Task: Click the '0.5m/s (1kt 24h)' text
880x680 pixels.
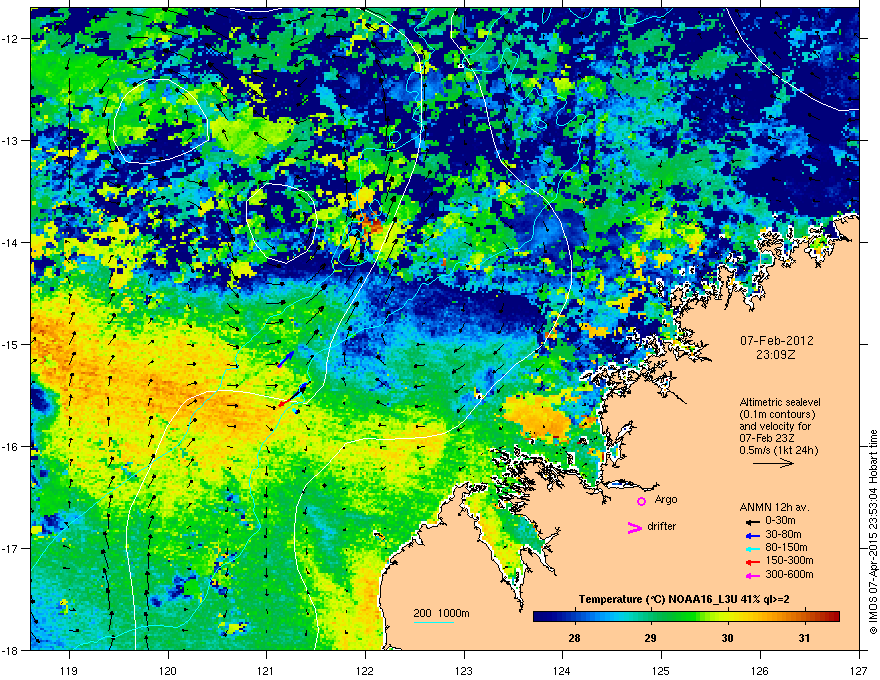Action: coord(778,450)
